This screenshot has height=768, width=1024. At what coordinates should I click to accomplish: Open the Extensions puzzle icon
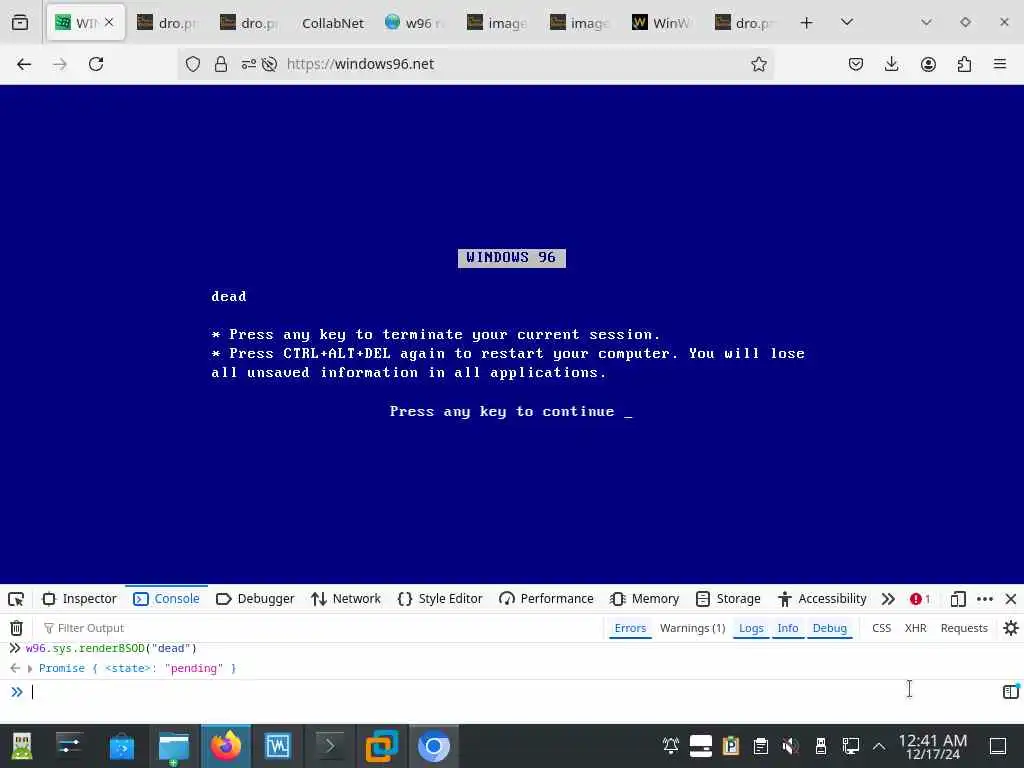[x=964, y=64]
